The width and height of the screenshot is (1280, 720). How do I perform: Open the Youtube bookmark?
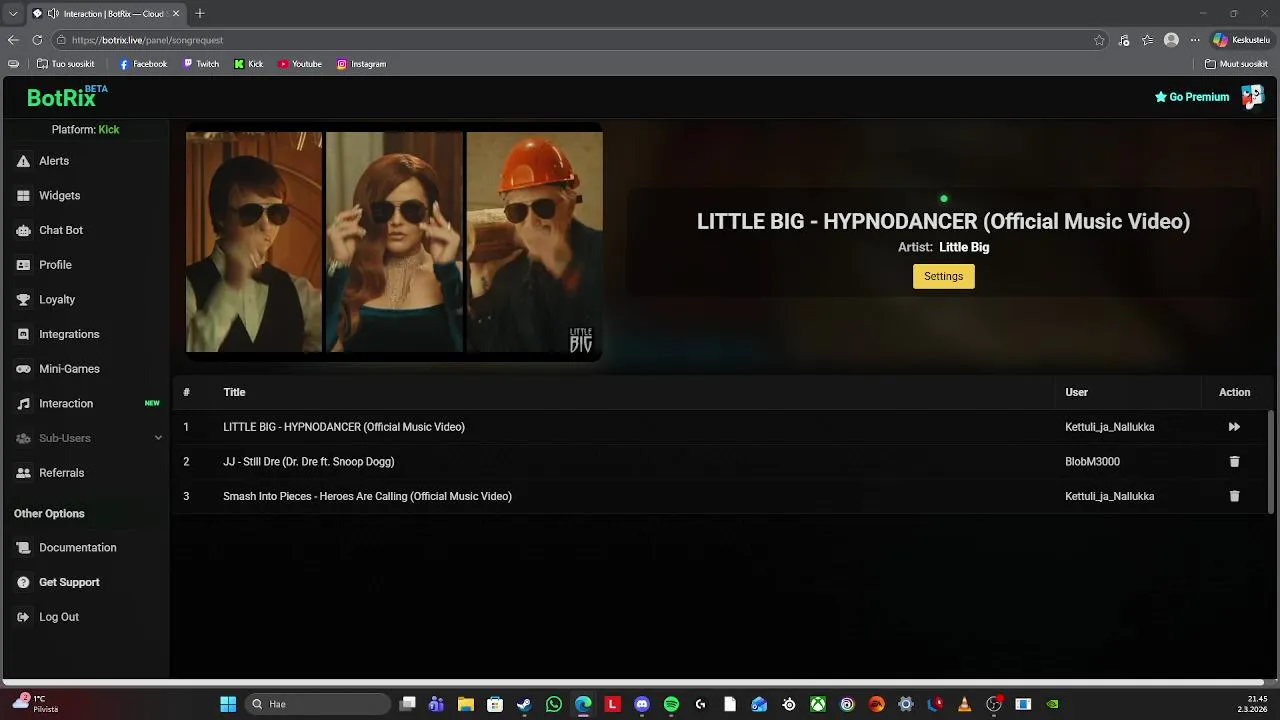click(x=300, y=64)
